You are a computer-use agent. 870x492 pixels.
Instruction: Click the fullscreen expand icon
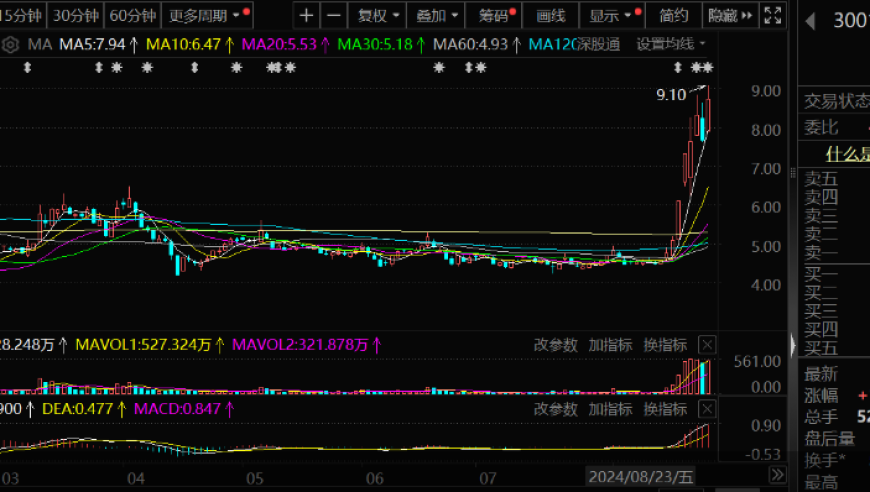click(x=772, y=15)
